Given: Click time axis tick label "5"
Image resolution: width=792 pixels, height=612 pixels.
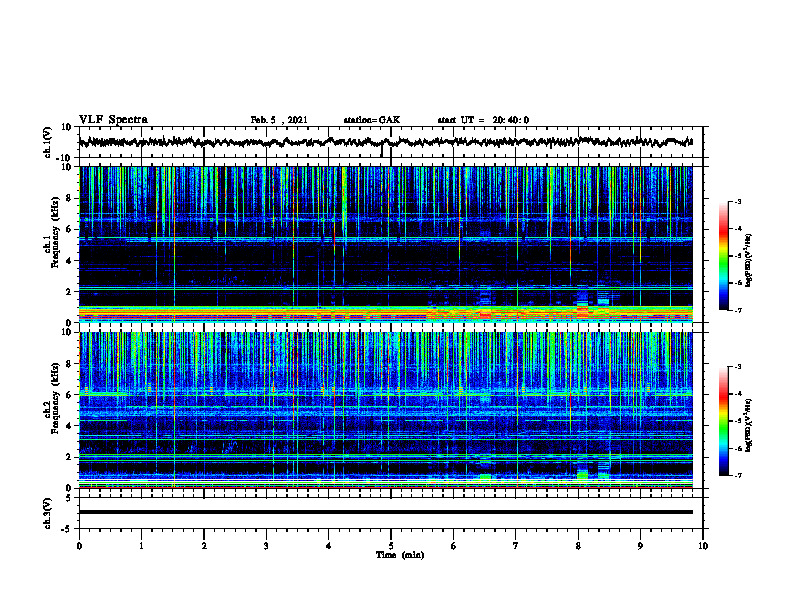Looking at the screenshot, I should (391, 546).
